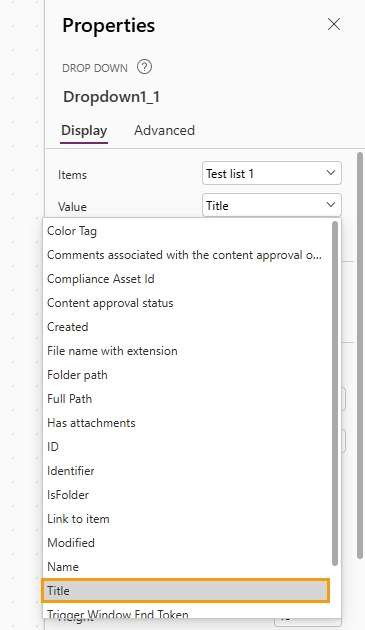Choose Full Path option
Viewport: 365px width, 630px height.
[x=187, y=399]
